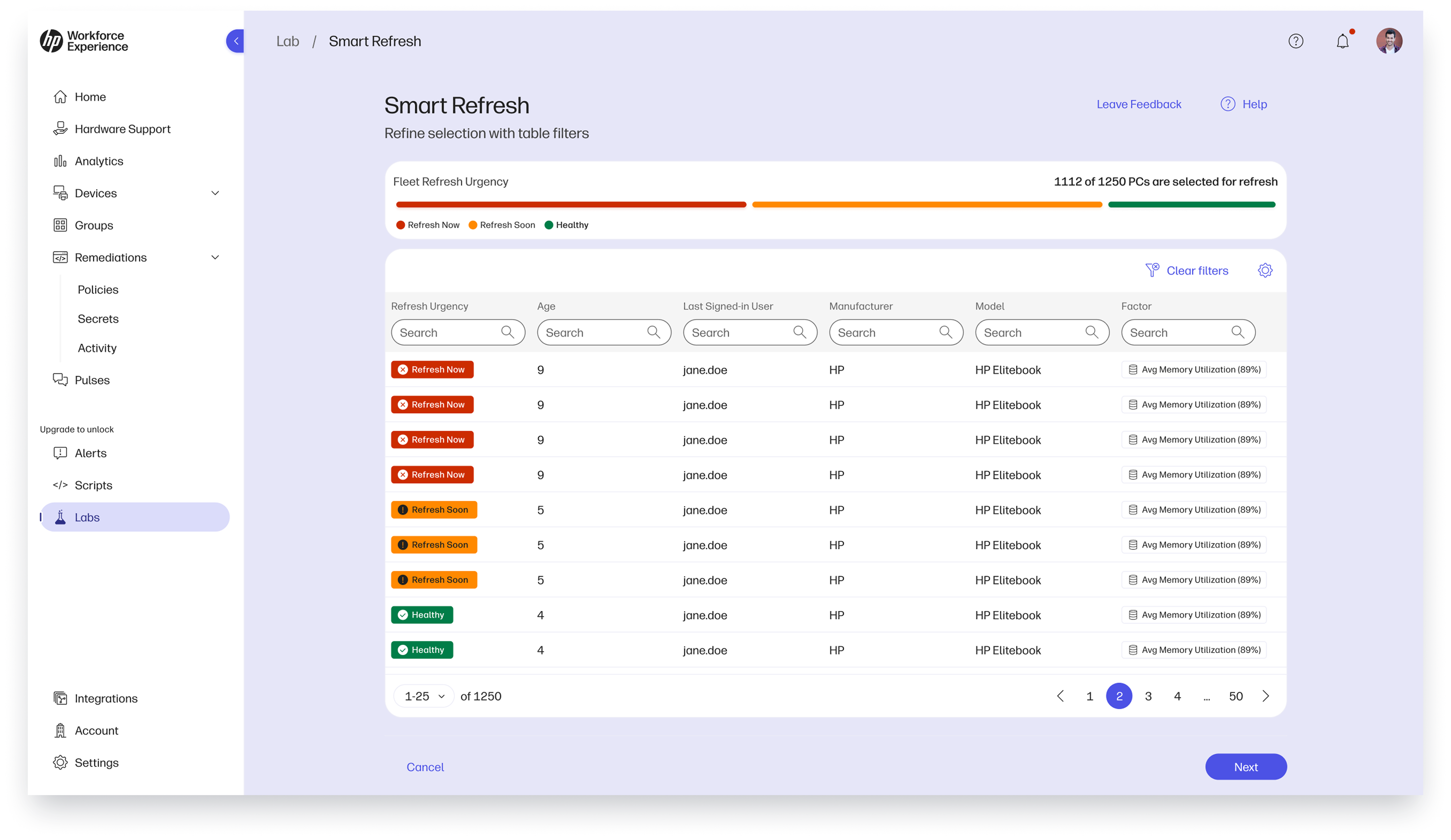Open the notifications bell
Image resolution: width=1451 pixels, height=840 pixels.
[x=1342, y=41]
